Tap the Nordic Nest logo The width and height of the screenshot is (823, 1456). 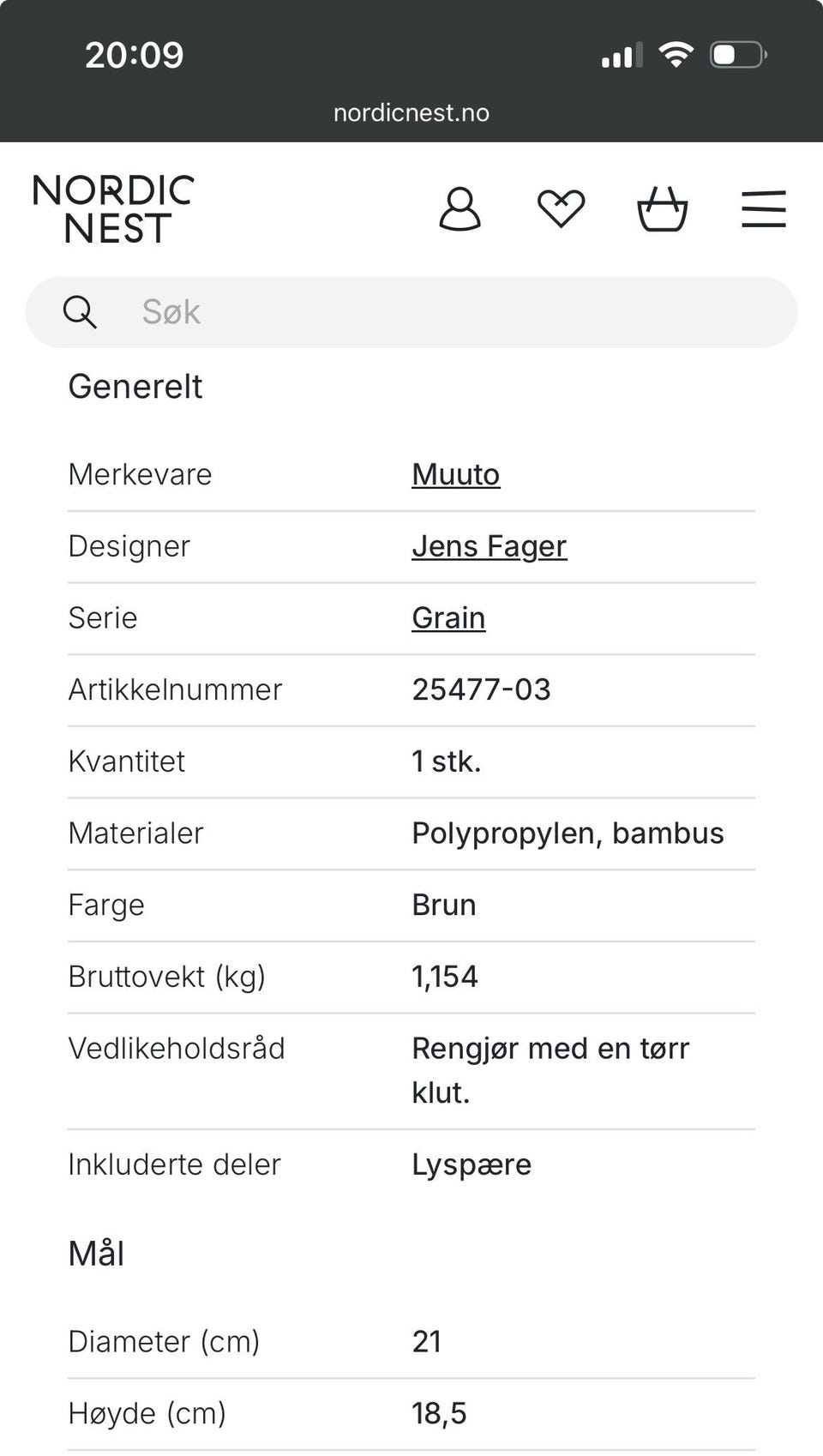pos(113,209)
